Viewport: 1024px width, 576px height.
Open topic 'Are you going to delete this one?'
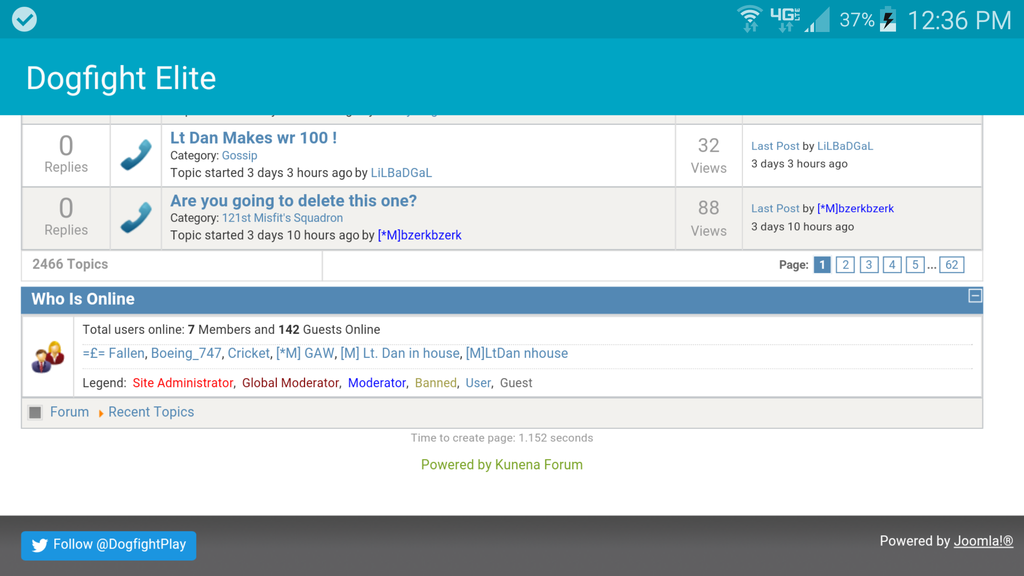click(293, 201)
